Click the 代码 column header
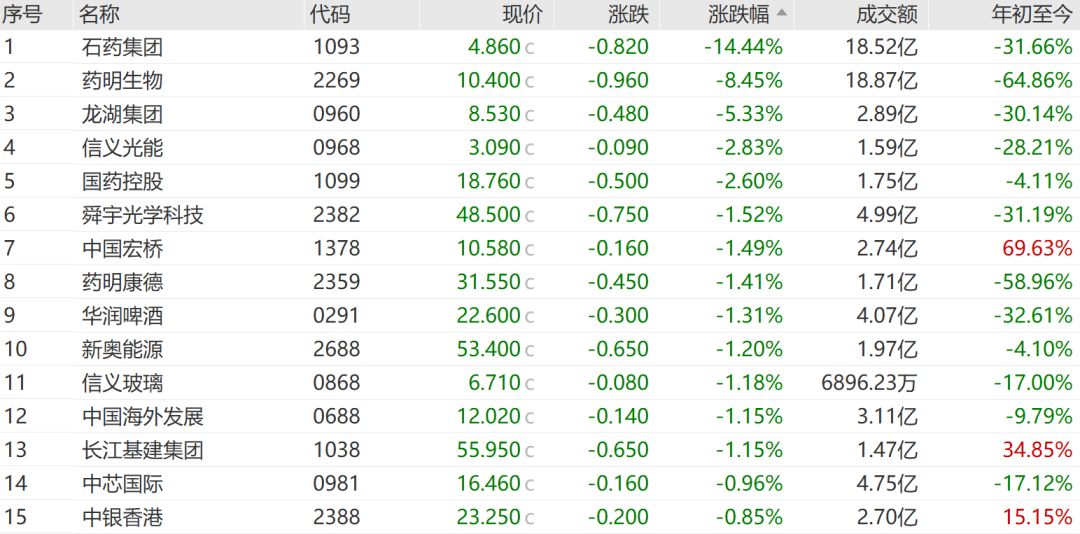The height and width of the screenshot is (534, 1080). pos(330,14)
